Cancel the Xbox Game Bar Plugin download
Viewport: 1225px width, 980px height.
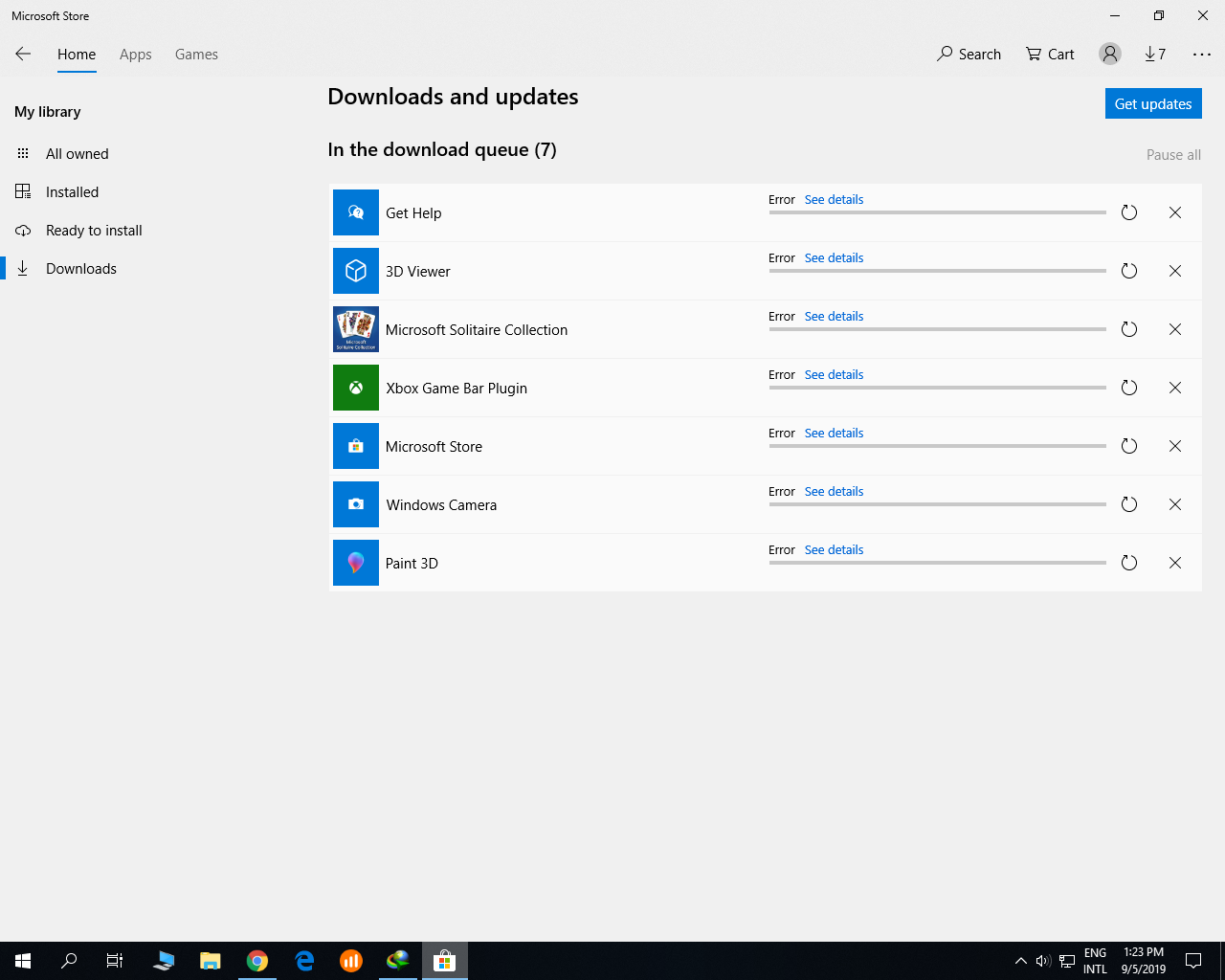pyautogui.click(x=1175, y=388)
